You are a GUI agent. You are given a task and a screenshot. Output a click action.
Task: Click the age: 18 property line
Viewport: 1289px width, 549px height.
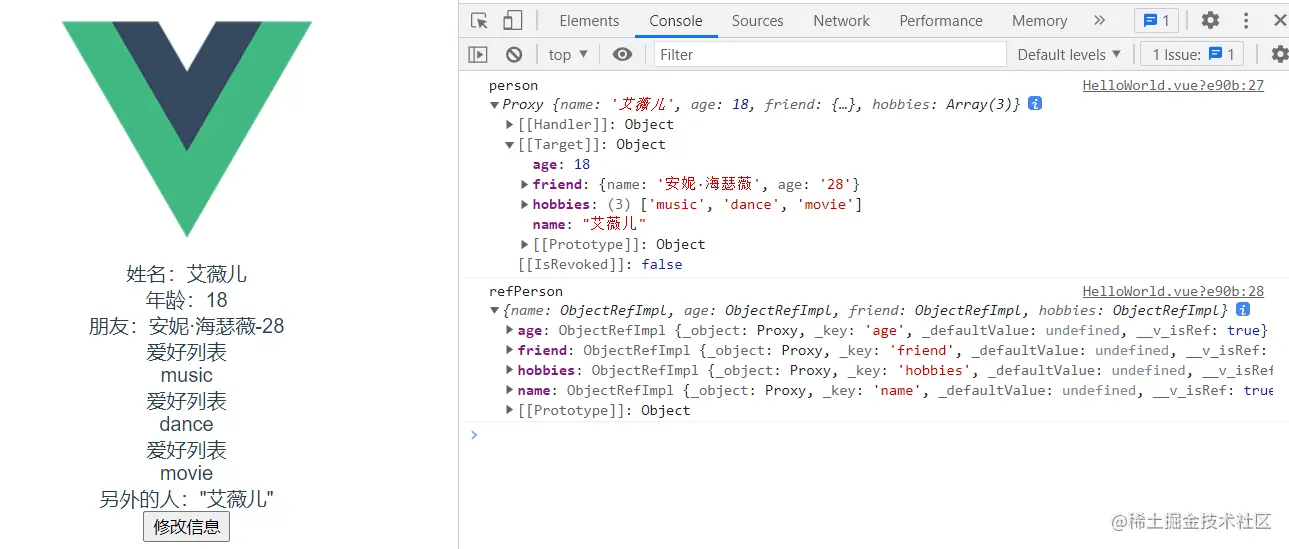point(561,164)
